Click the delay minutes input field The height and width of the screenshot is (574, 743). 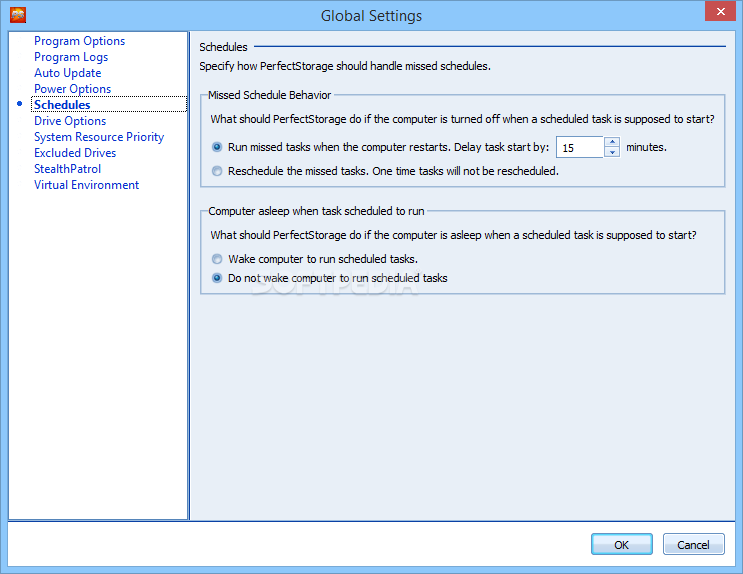pyautogui.click(x=580, y=147)
